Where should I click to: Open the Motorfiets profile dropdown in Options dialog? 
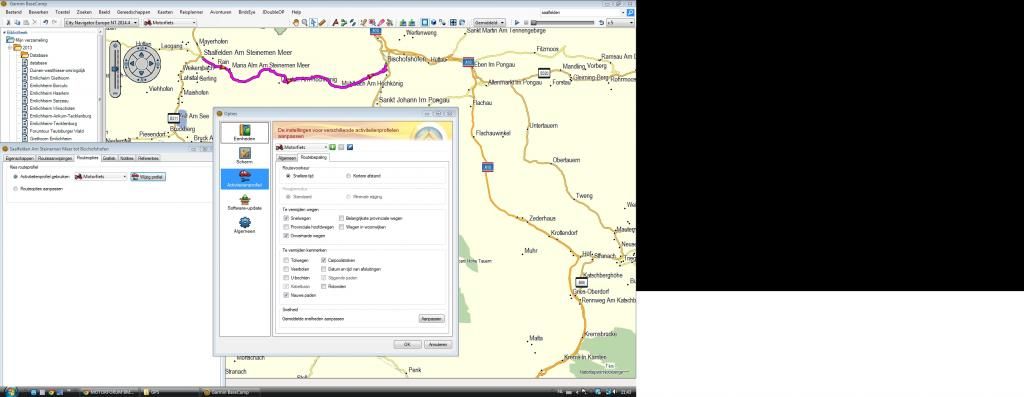(x=301, y=147)
